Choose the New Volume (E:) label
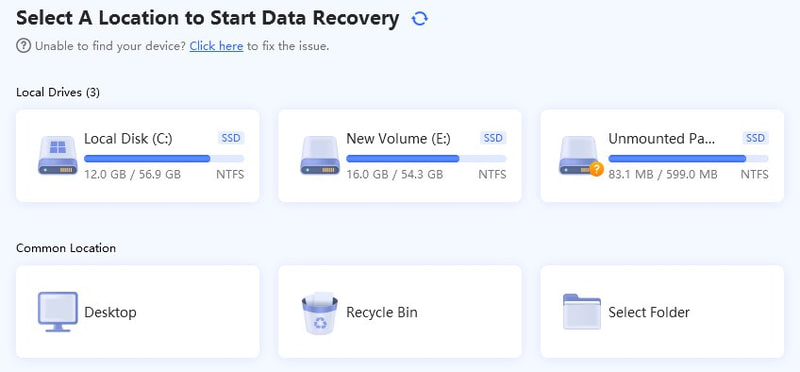This screenshot has height=372, width=800. tap(398, 139)
